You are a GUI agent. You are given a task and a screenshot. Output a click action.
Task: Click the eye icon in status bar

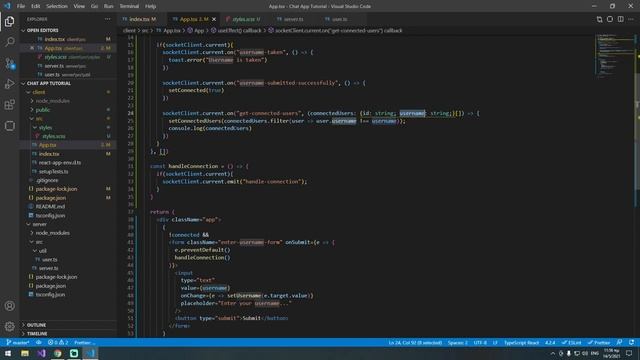pos(39,342)
